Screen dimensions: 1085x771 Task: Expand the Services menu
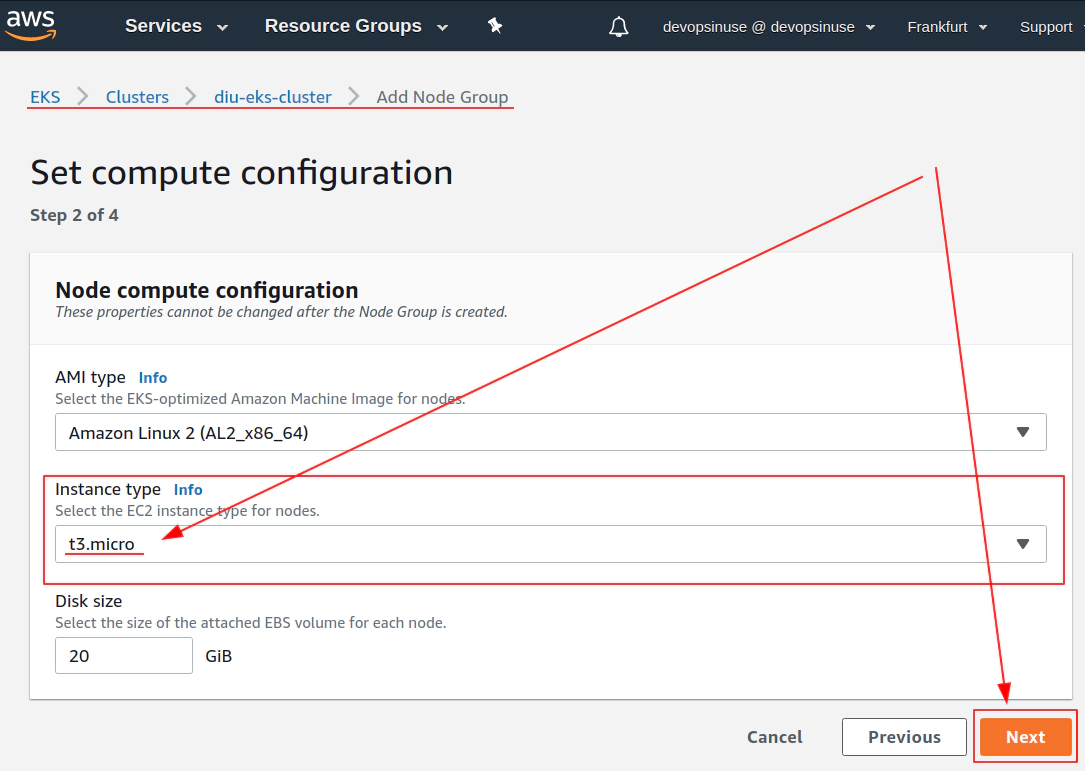[176, 26]
